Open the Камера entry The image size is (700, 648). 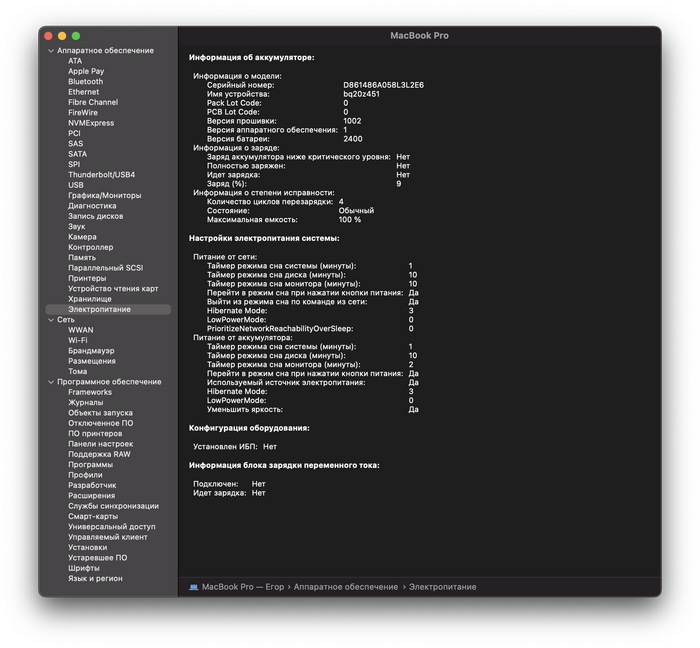click(82, 237)
